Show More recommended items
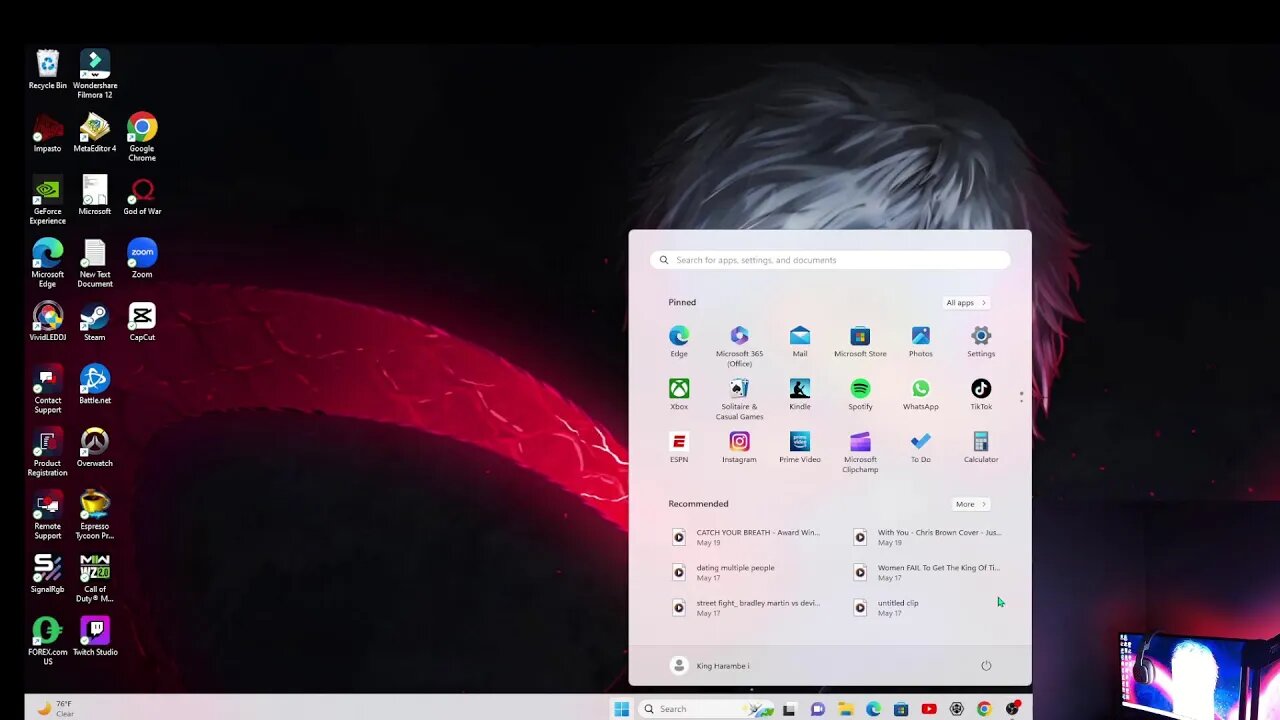 pos(970,504)
